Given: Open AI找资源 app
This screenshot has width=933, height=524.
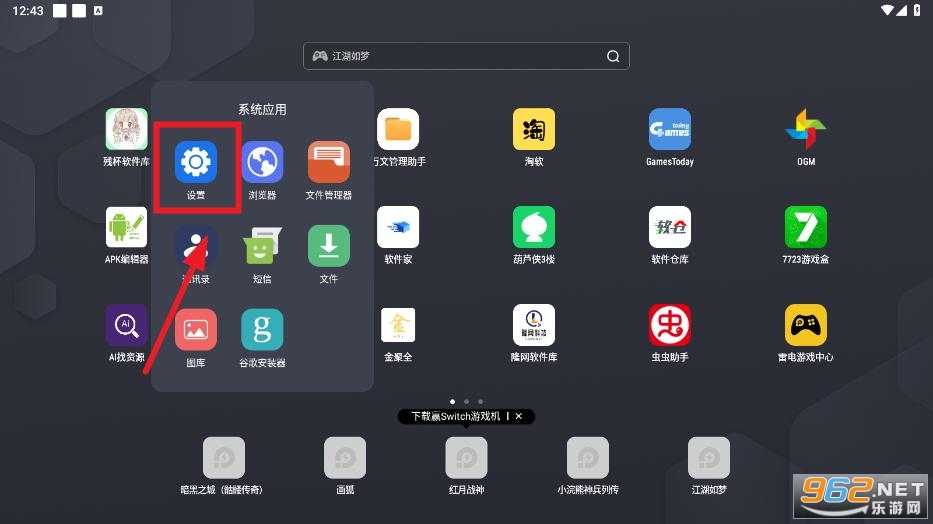Looking at the screenshot, I should click(x=127, y=325).
